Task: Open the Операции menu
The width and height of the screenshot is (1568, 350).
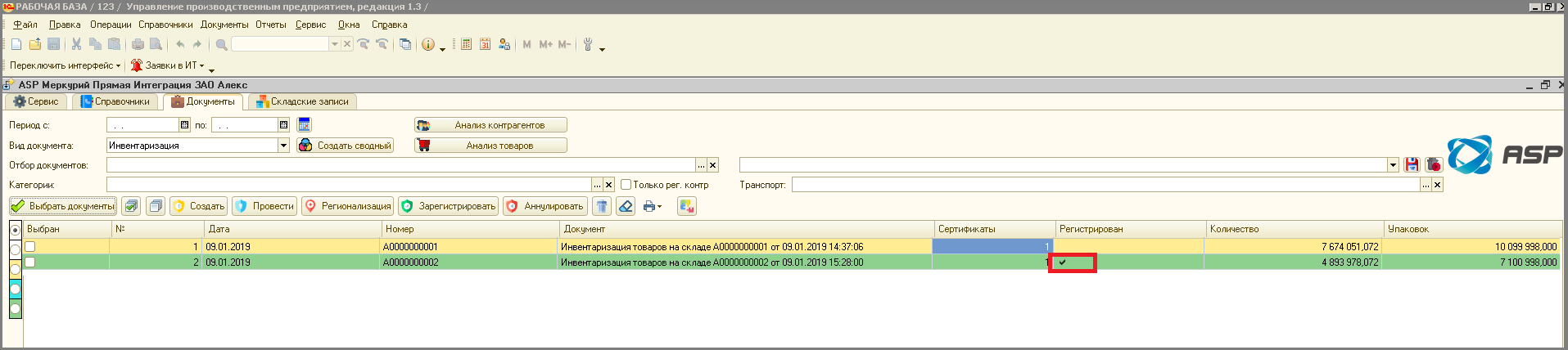Action: (111, 25)
